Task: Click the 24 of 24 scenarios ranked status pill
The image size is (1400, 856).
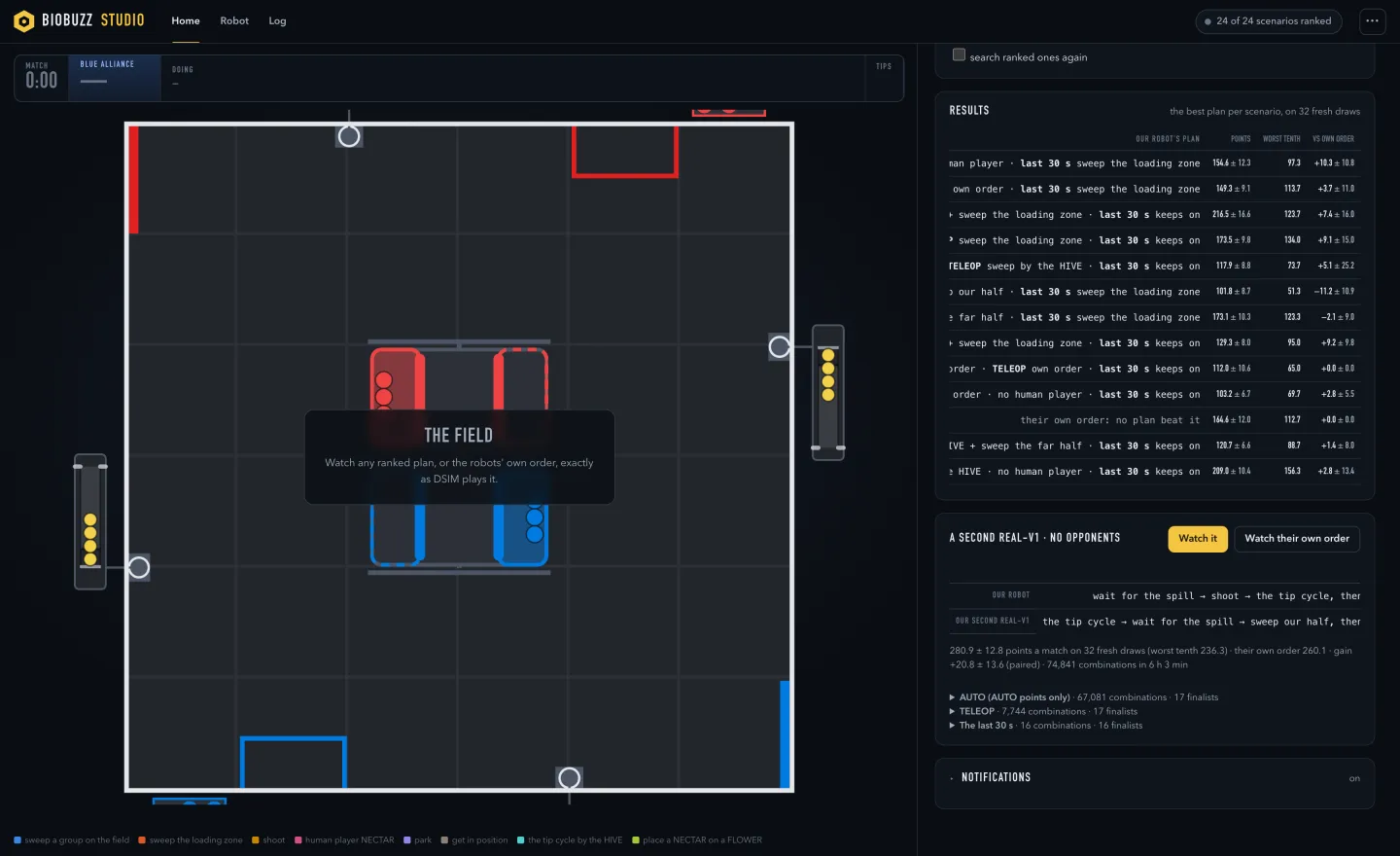Action: click(1269, 21)
